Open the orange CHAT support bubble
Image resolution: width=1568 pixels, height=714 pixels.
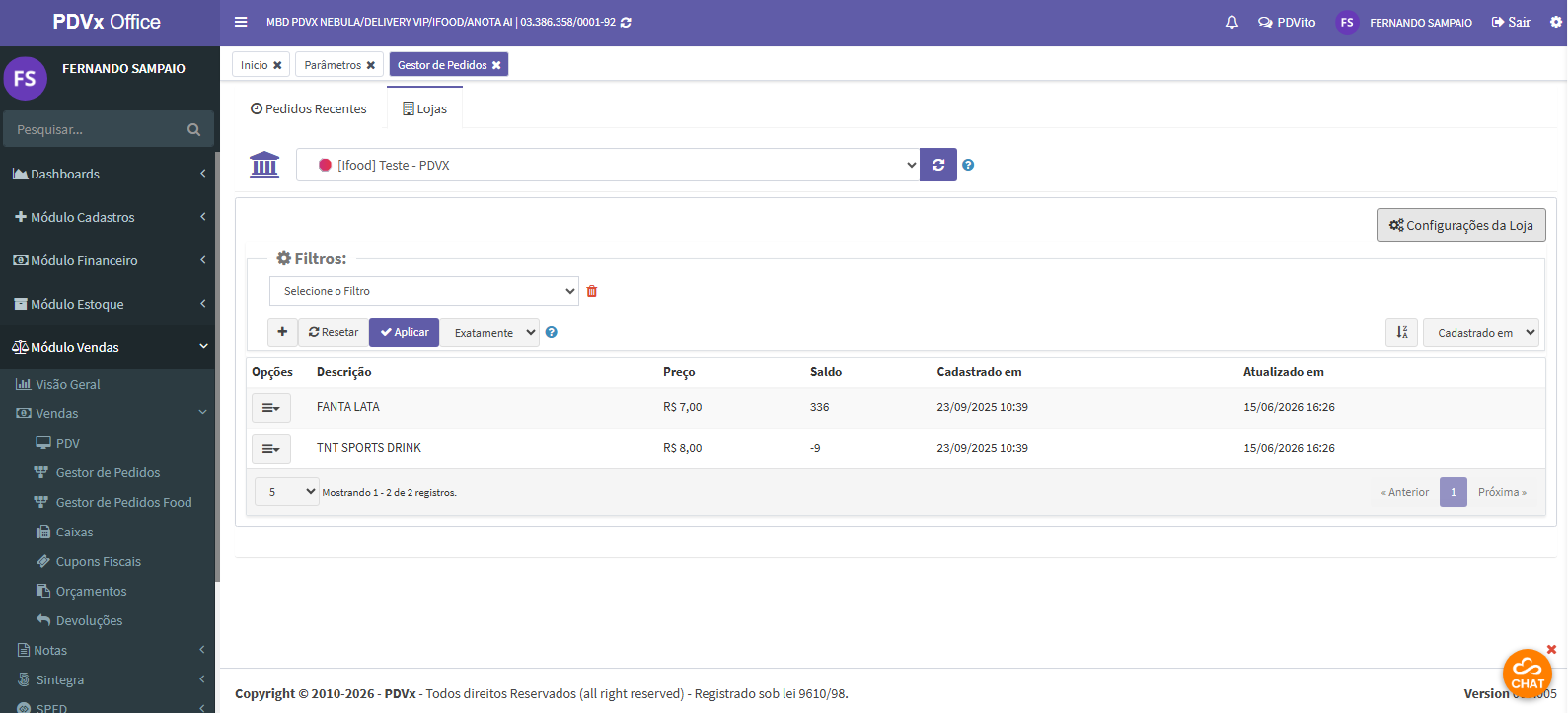point(1527,674)
